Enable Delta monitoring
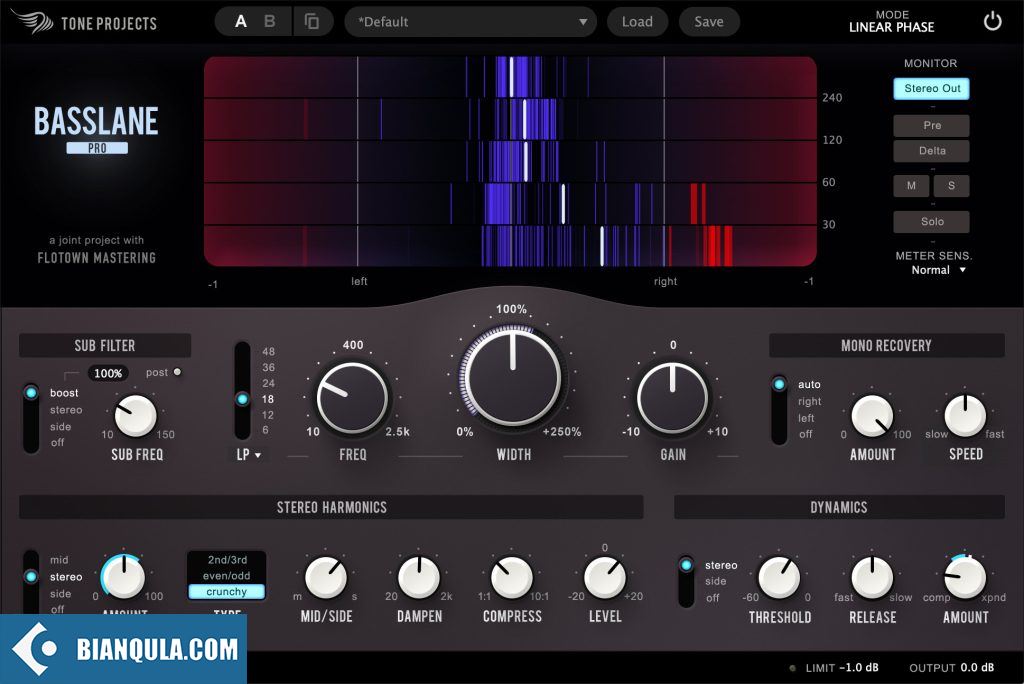The height and width of the screenshot is (684, 1024). pyautogui.click(x=931, y=150)
